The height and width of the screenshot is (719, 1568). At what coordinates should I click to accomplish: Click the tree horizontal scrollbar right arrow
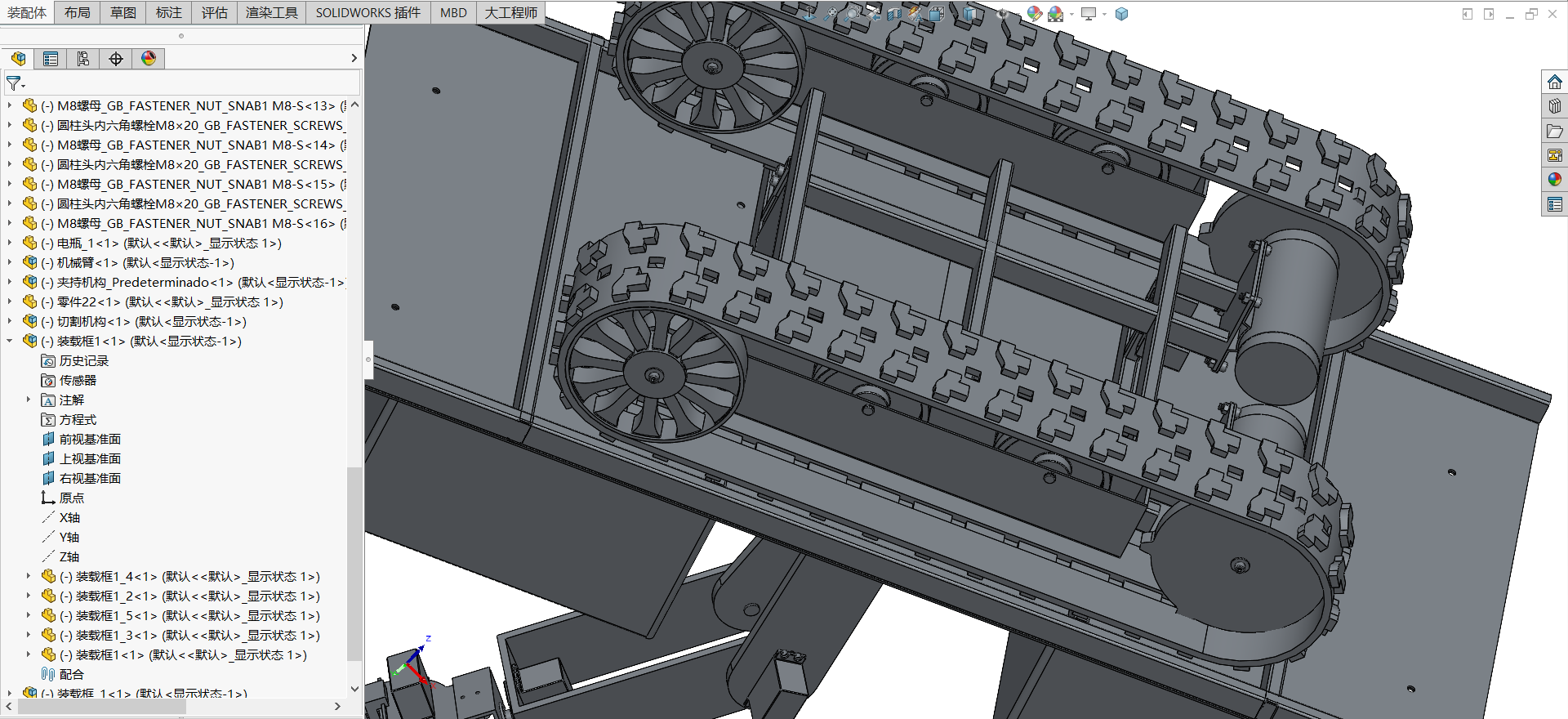[x=337, y=706]
